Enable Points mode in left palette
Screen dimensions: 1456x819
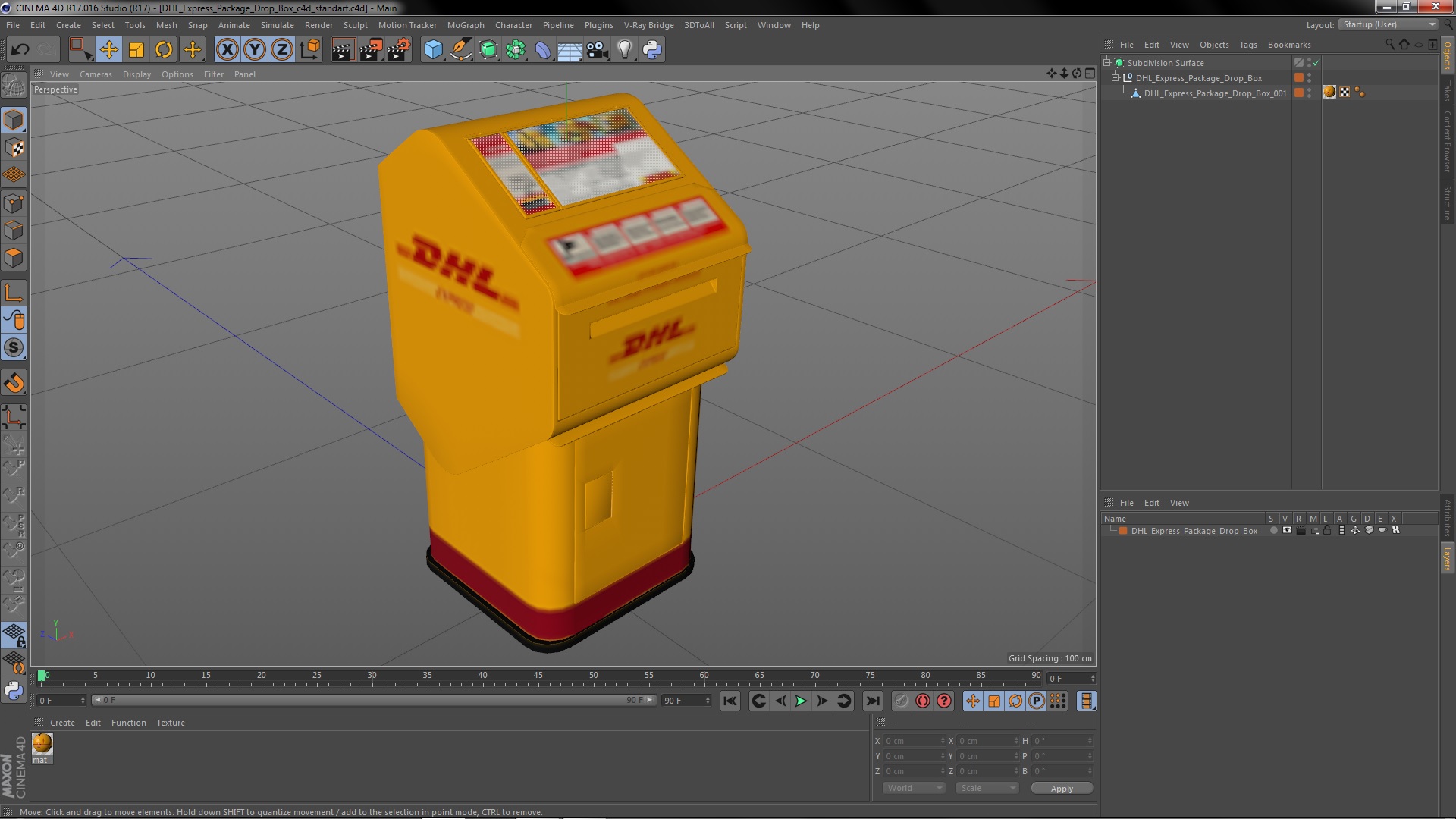14,203
